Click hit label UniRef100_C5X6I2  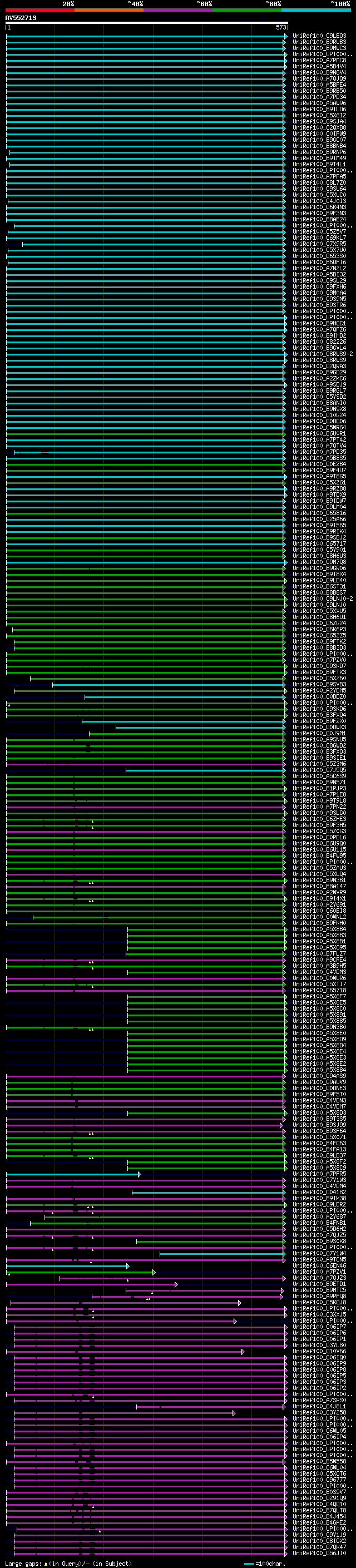click(319, 116)
